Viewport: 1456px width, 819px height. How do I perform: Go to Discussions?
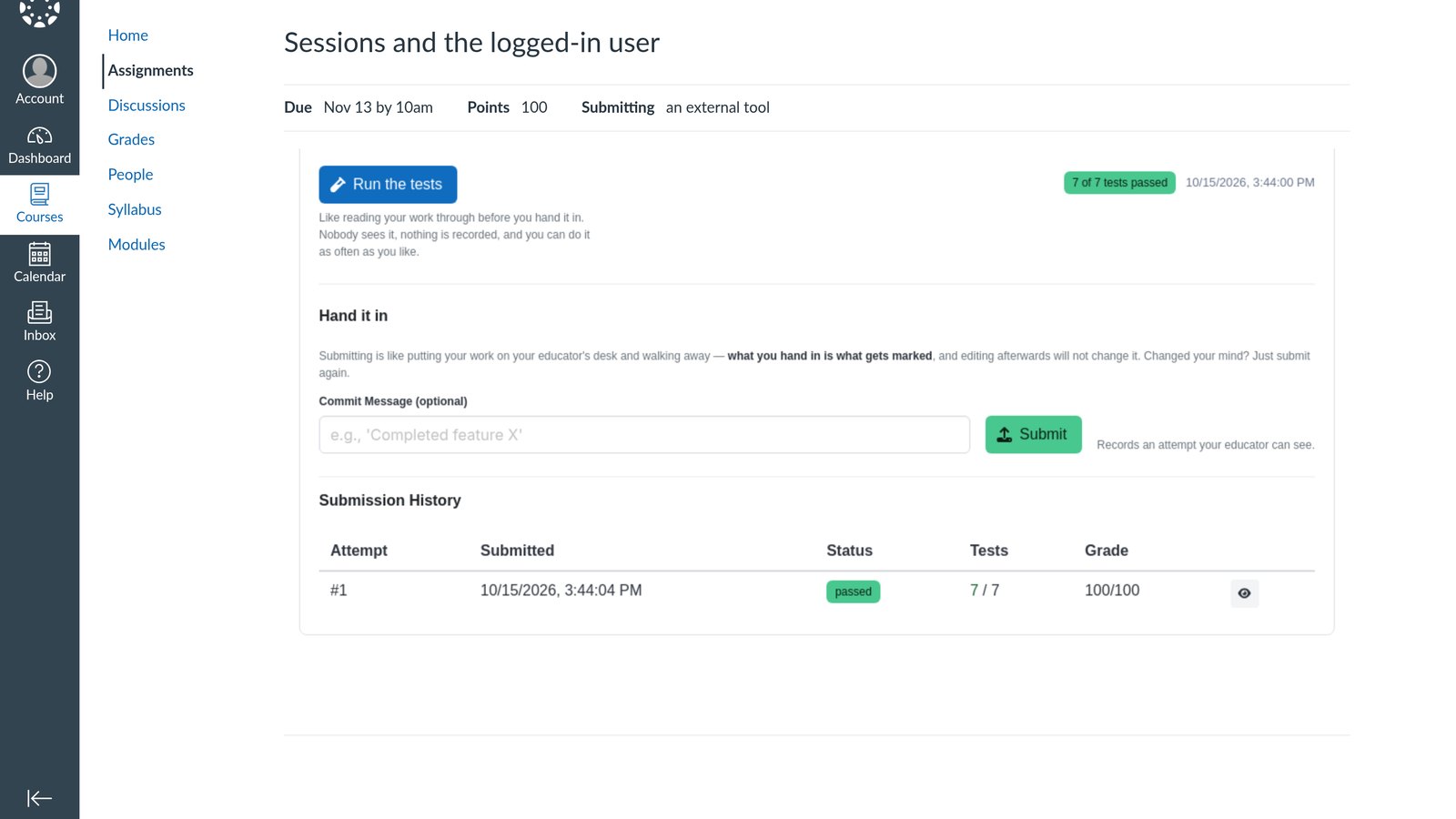click(147, 106)
